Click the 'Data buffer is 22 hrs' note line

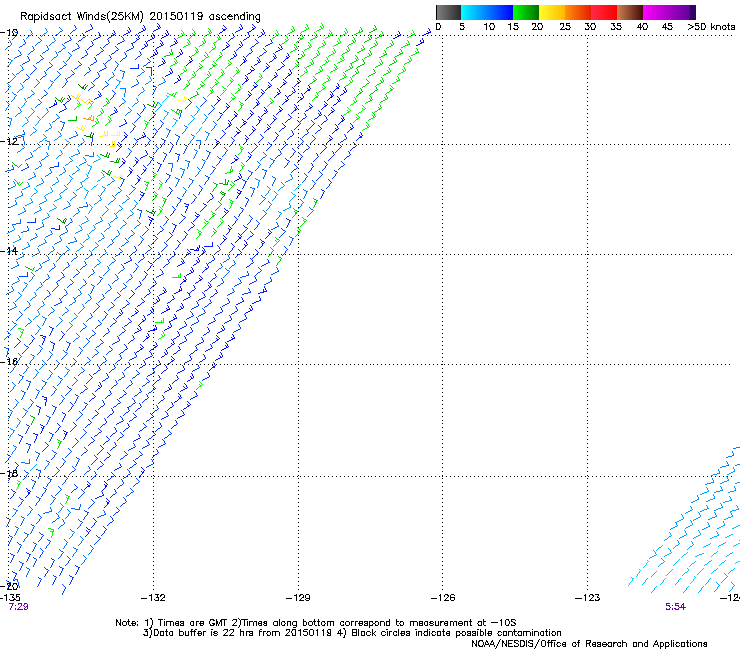352,633
